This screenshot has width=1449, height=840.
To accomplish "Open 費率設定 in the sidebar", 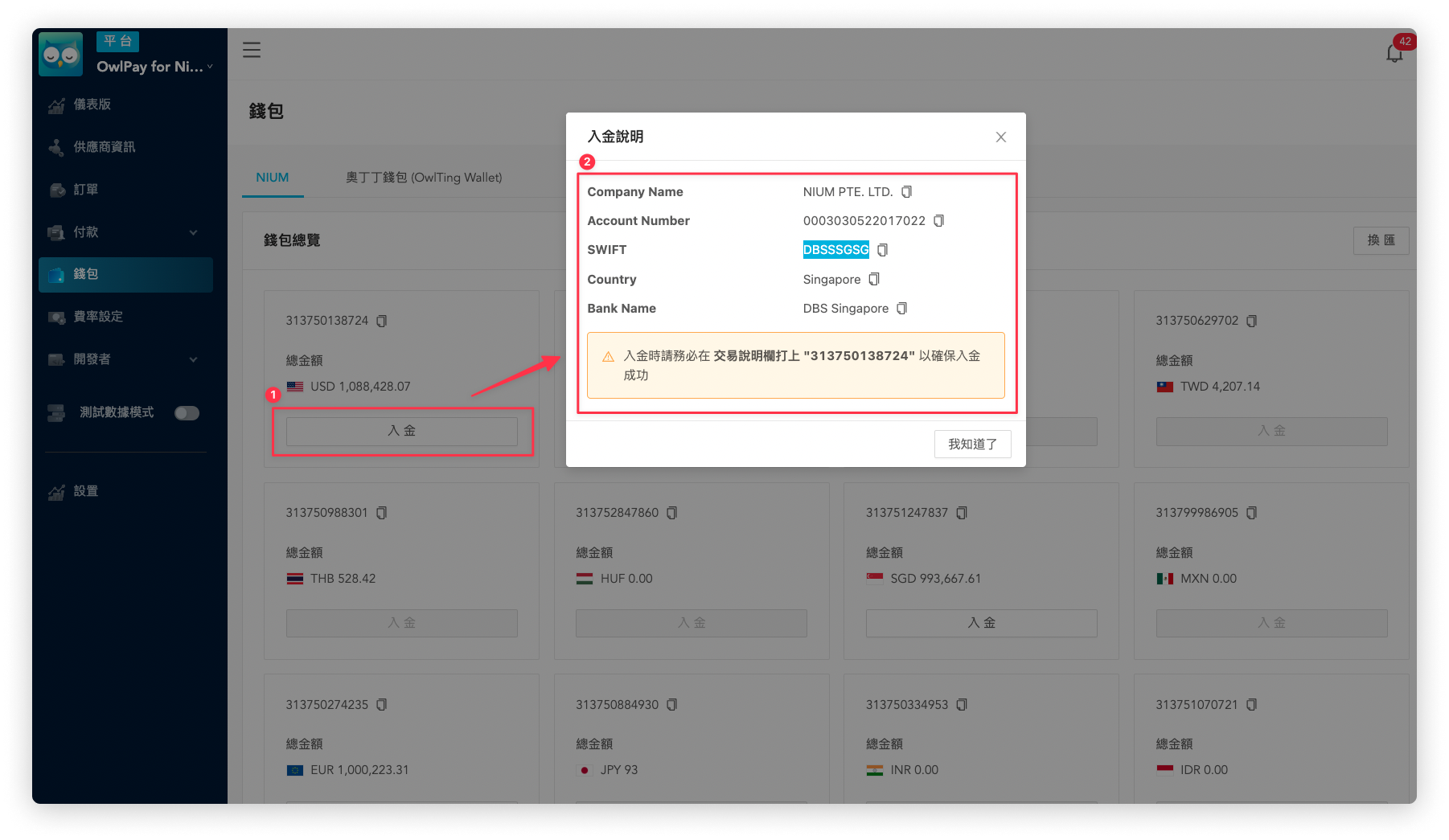I will [x=125, y=317].
